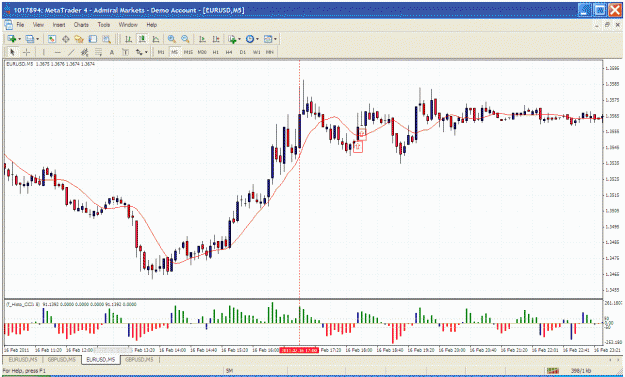Switch to H1 timeframe
Viewport: 625px width, 377px height.
point(216,52)
